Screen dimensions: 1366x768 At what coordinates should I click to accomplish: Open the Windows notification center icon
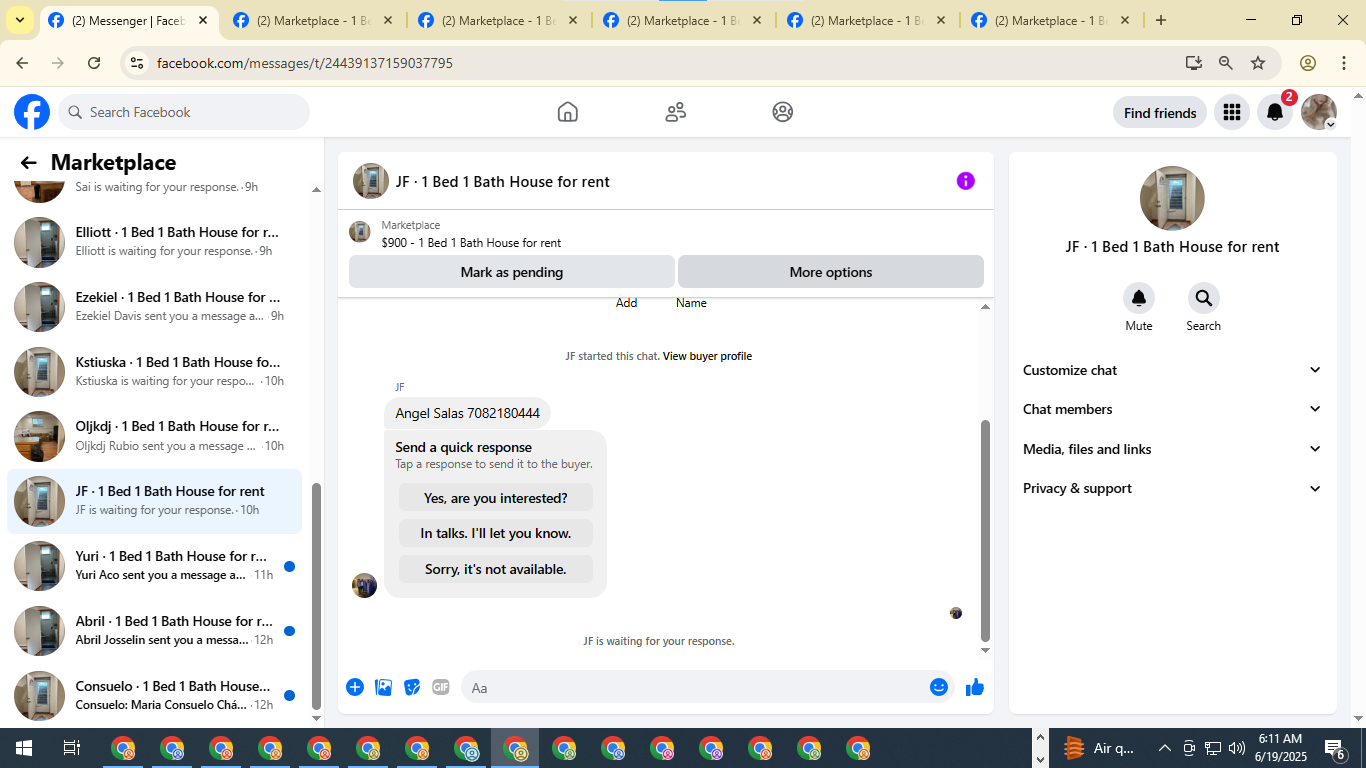tap(1335, 748)
